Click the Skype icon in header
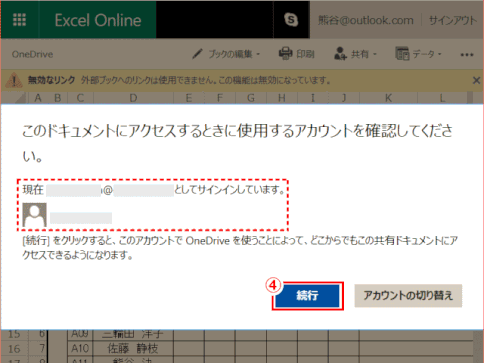Image resolution: width=484 pixels, height=363 pixels. (291, 19)
